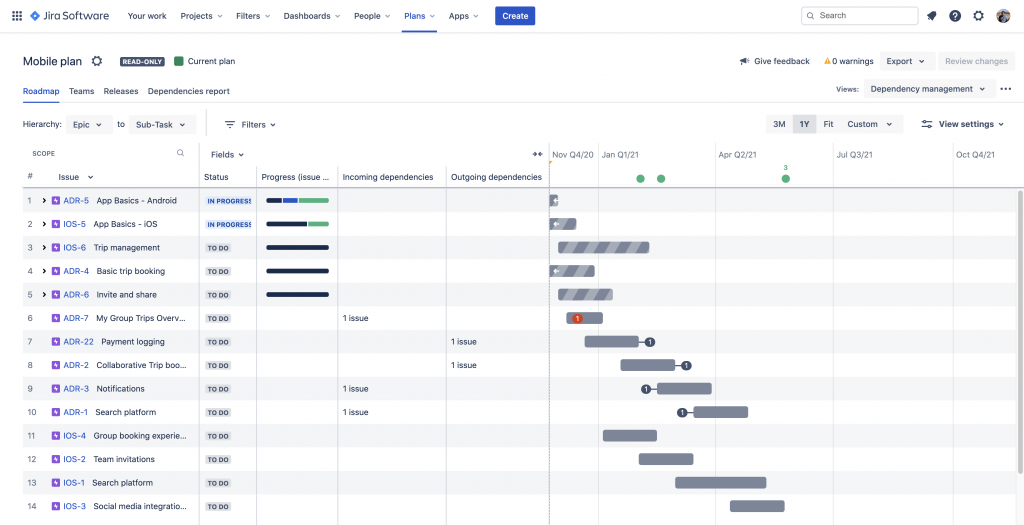Expand the IOS-6 Trip management row
1024x525 pixels.
(44, 247)
